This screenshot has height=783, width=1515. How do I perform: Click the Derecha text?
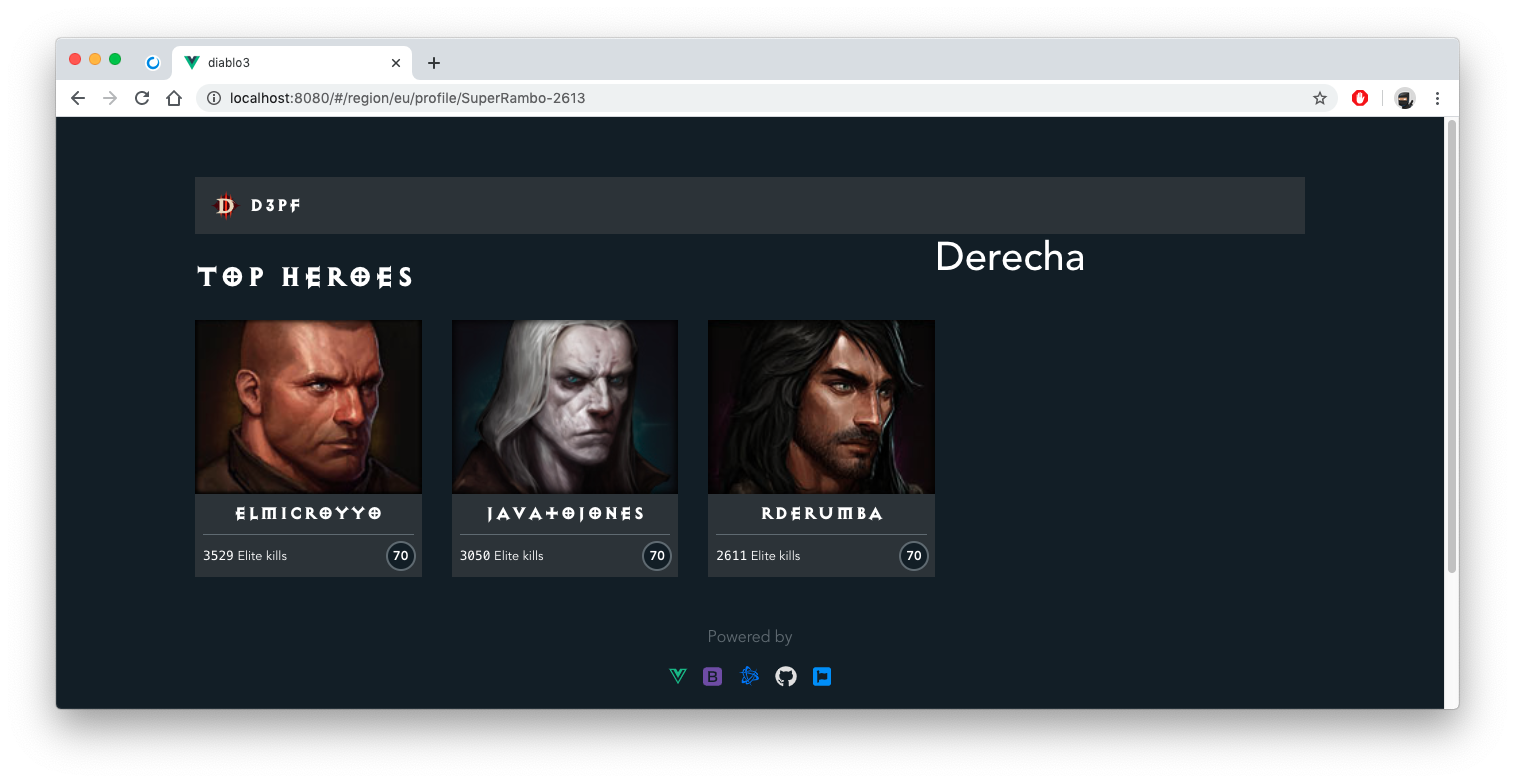coord(1010,258)
